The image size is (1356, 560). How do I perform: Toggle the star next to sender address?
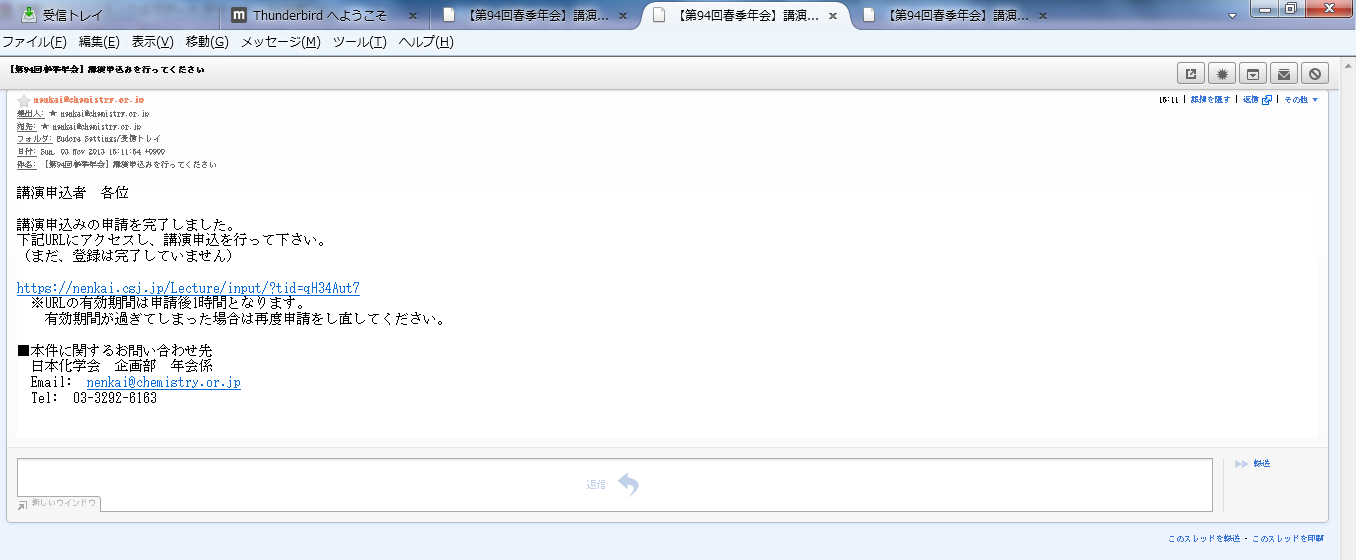point(24,101)
